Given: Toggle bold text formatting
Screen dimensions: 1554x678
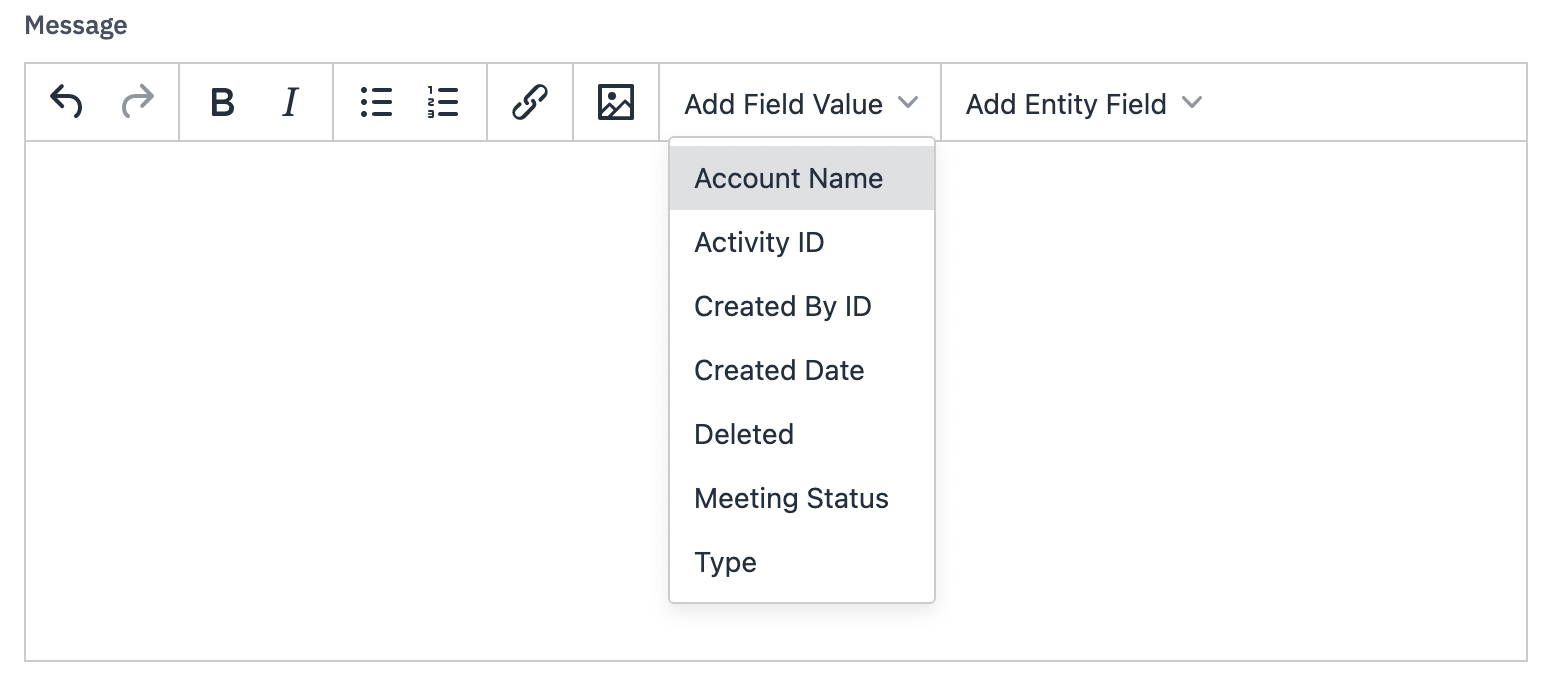Looking at the screenshot, I should (x=222, y=102).
